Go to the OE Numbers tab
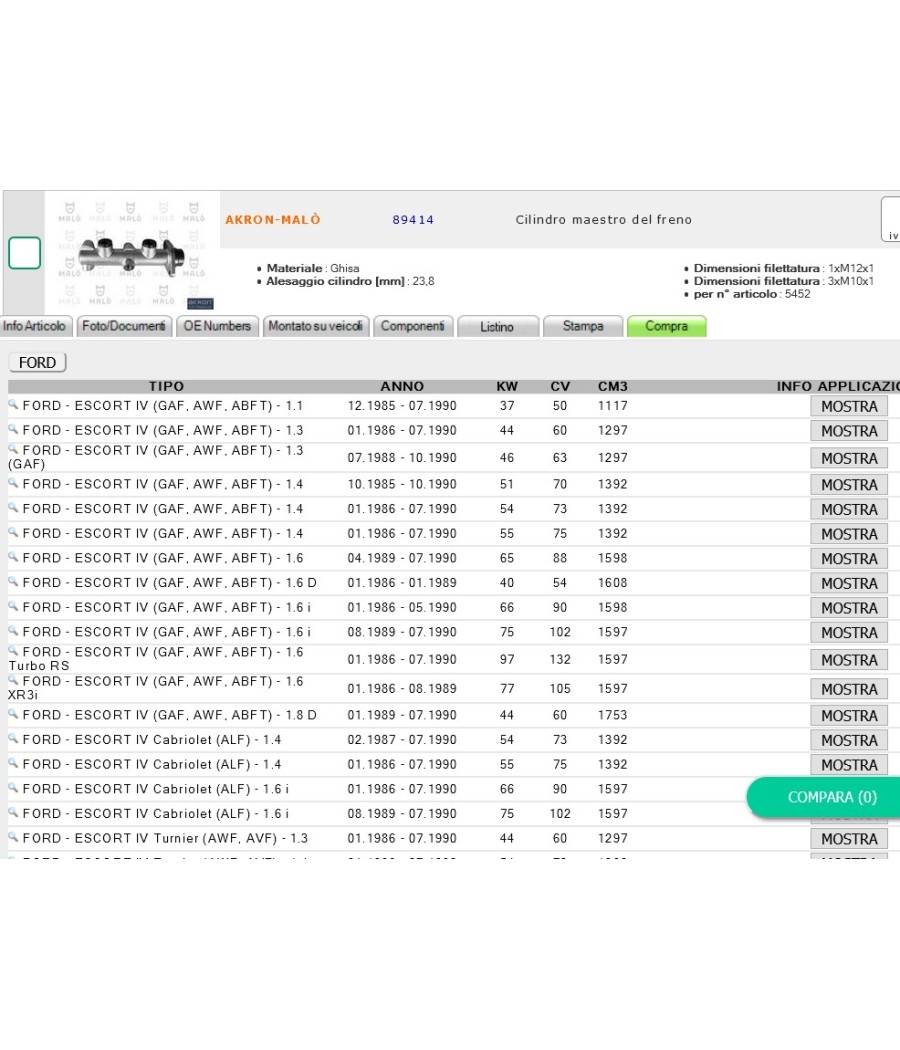The width and height of the screenshot is (900, 1050). (x=217, y=326)
